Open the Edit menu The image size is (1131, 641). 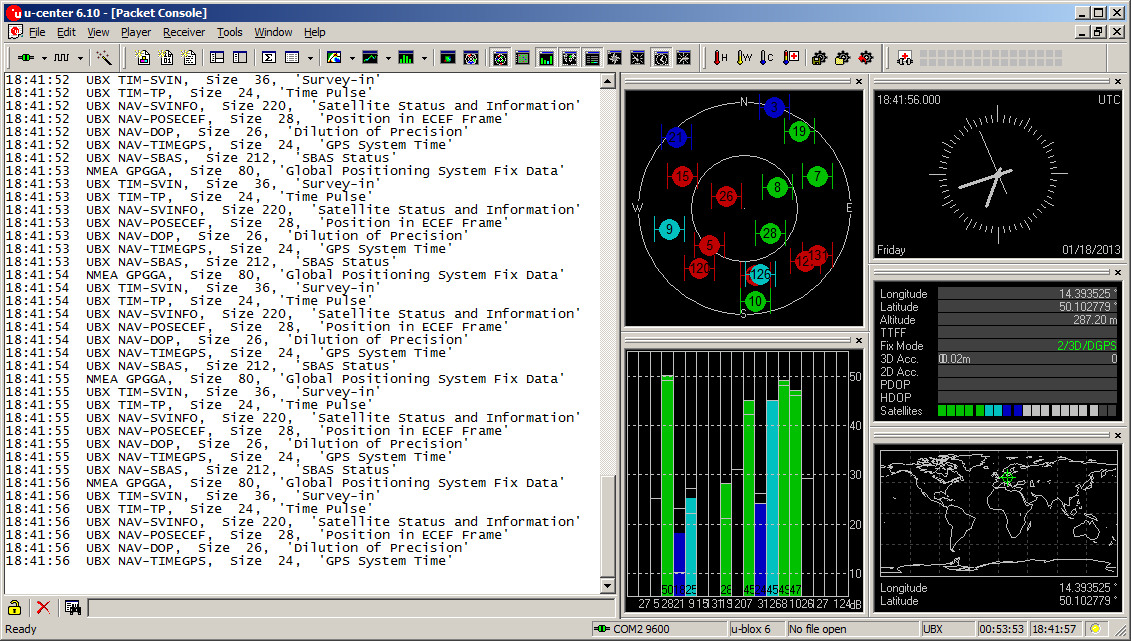pyautogui.click(x=66, y=32)
